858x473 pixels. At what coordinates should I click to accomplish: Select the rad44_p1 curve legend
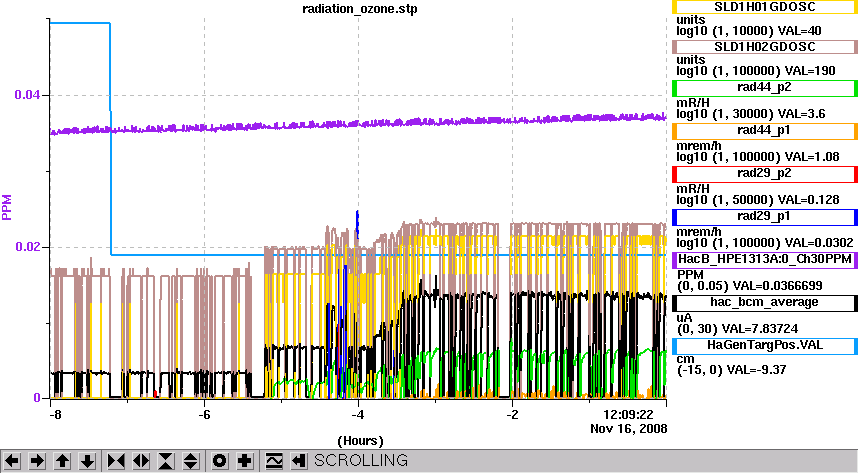(764, 131)
